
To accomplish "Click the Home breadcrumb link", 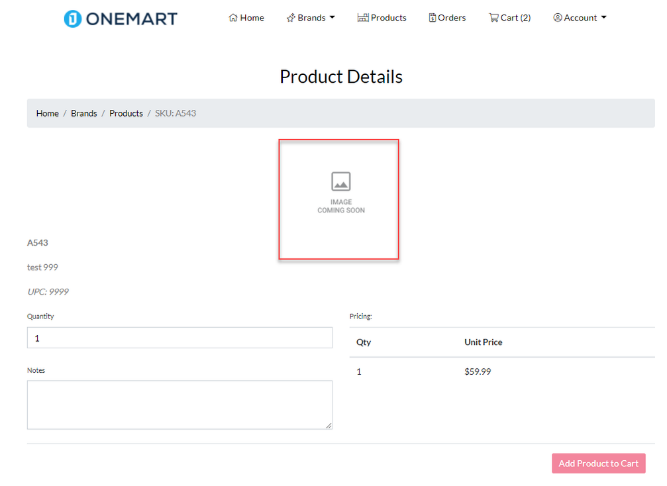I will [x=47, y=114].
